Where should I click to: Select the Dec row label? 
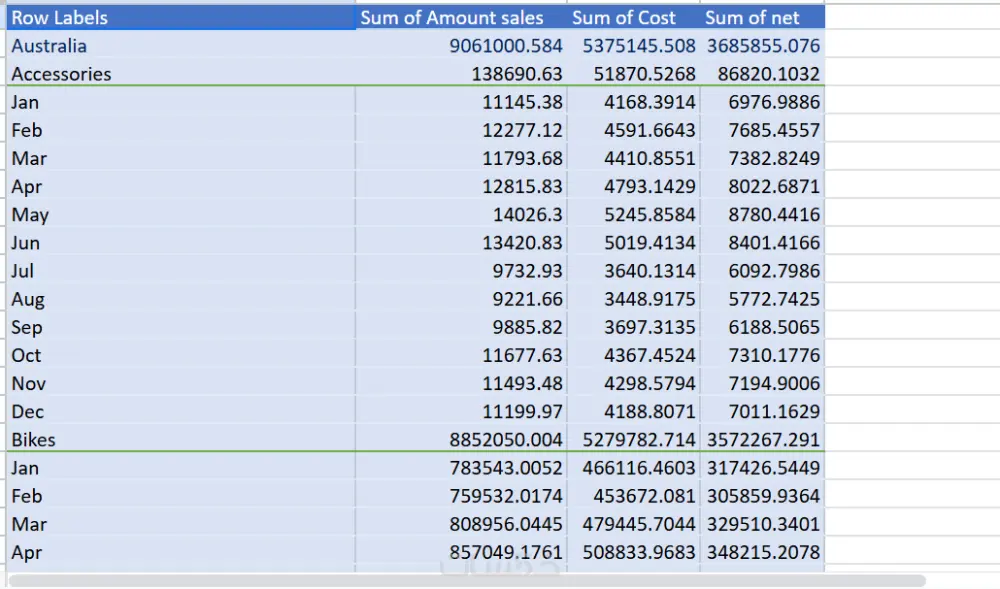(27, 411)
